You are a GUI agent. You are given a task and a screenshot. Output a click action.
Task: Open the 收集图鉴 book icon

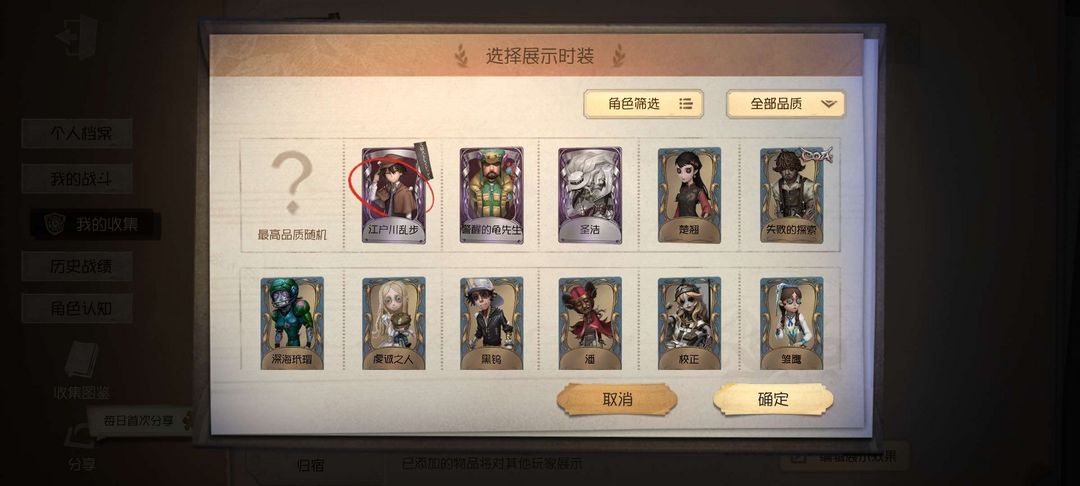point(82,370)
